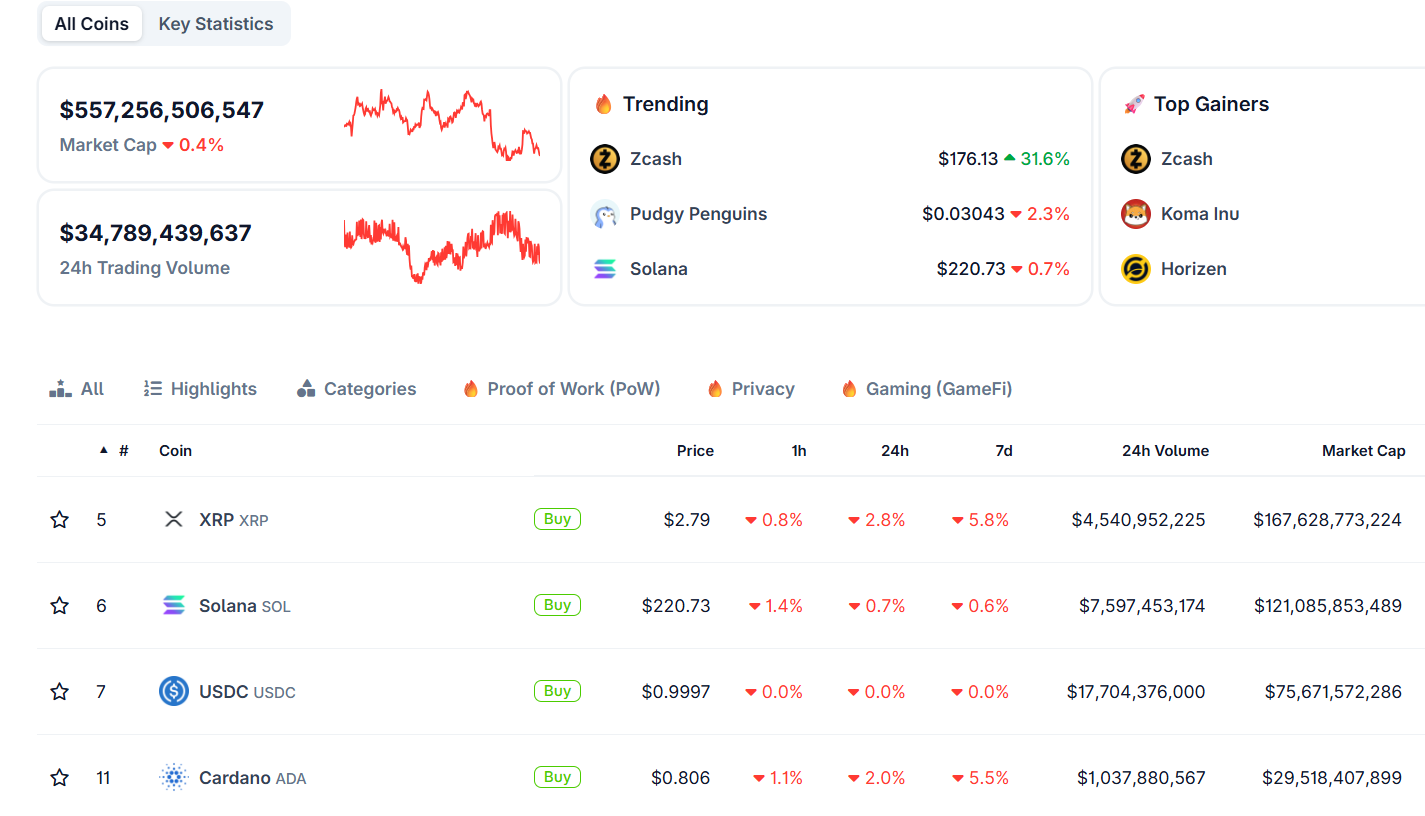The height and width of the screenshot is (816, 1425).
Task: Open the Proof of Work (PoW) link
Action: (562, 389)
